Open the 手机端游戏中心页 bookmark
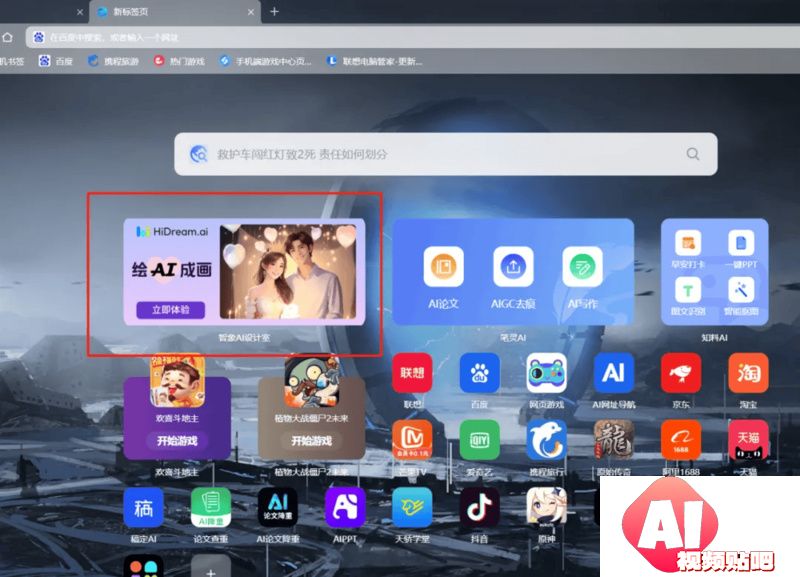This screenshot has width=800, height=577. pyautogui.click(x=265, y=61)
